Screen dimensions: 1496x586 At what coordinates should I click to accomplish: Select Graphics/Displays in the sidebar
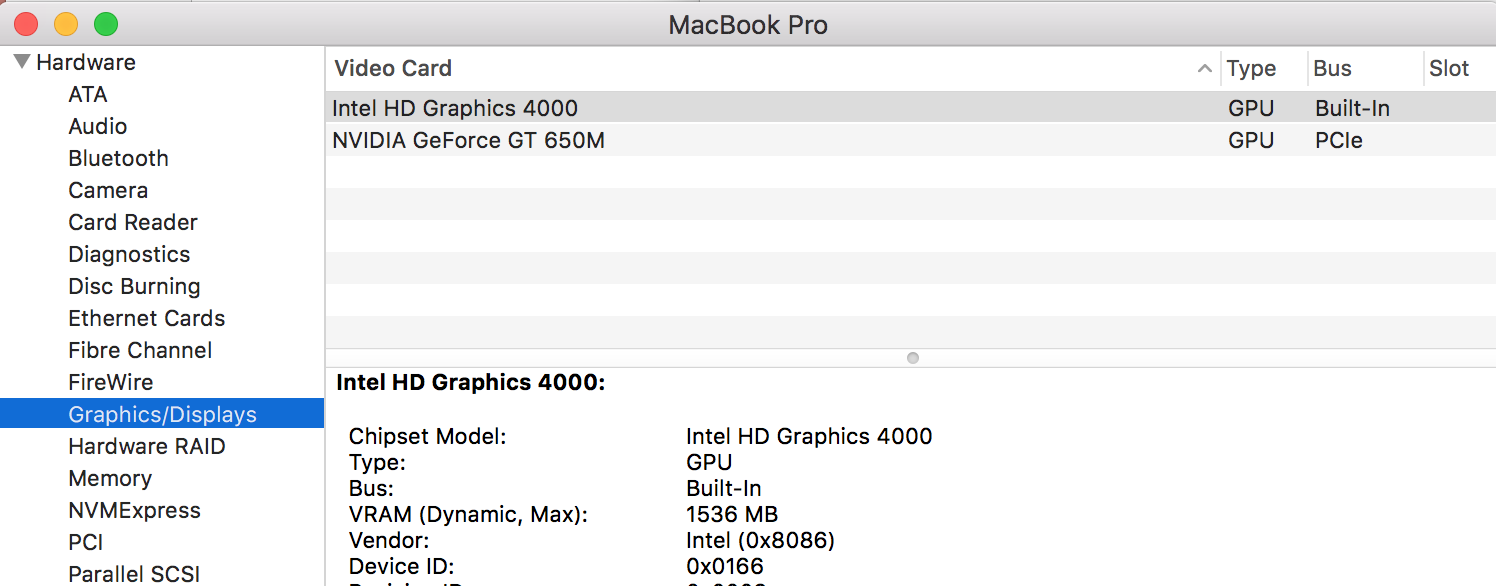[x=162, y=414]
